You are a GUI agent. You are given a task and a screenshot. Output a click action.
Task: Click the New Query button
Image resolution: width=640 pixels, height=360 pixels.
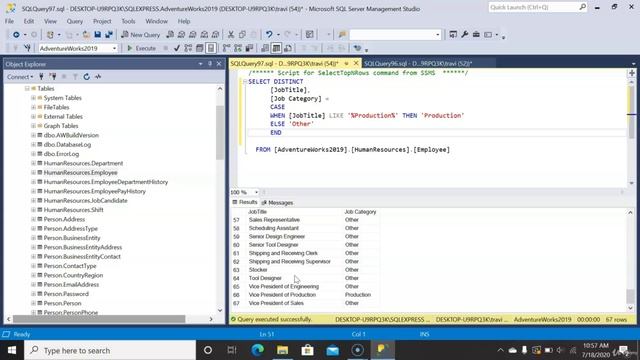(x=141, y=35)
